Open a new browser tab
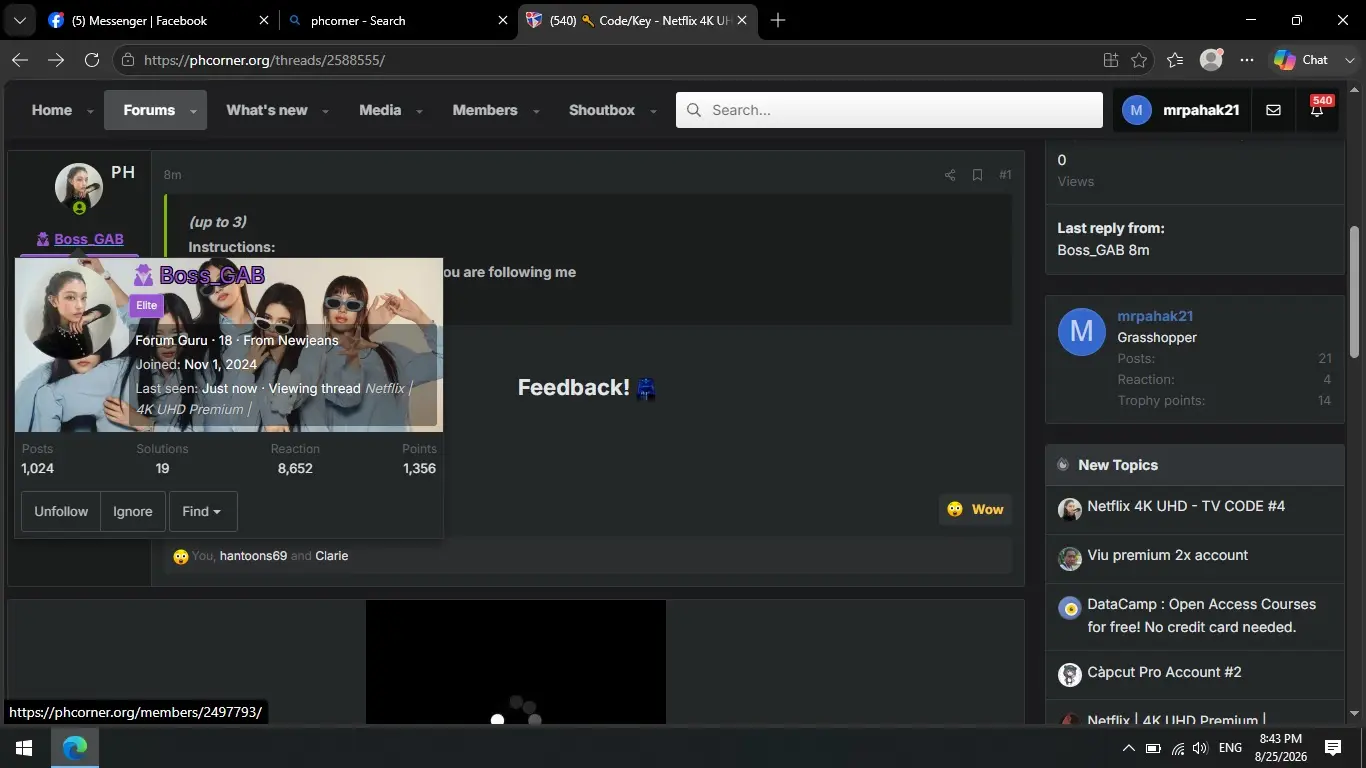Screen dimensions: 1366x768 click(x=778, y=20)
